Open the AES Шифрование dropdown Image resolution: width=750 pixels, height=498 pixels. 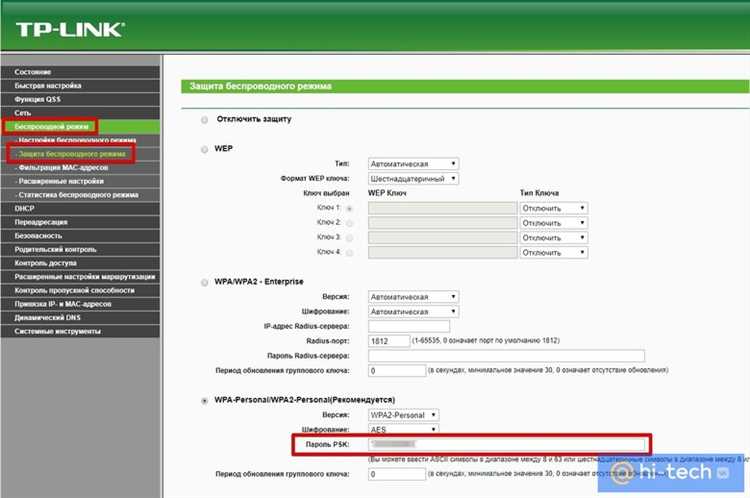(404, 430)
